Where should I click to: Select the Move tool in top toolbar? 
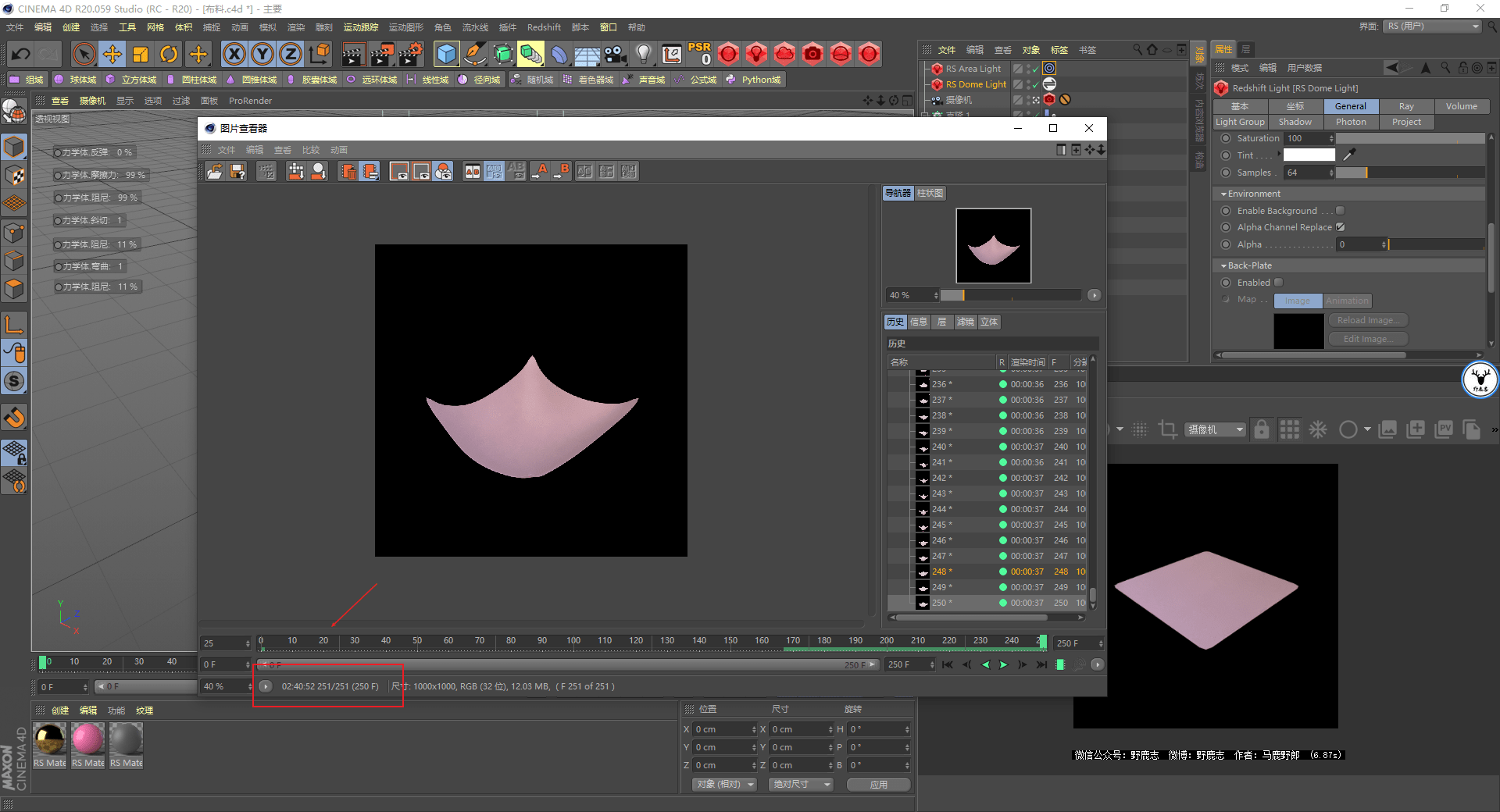tap(112, 54)
